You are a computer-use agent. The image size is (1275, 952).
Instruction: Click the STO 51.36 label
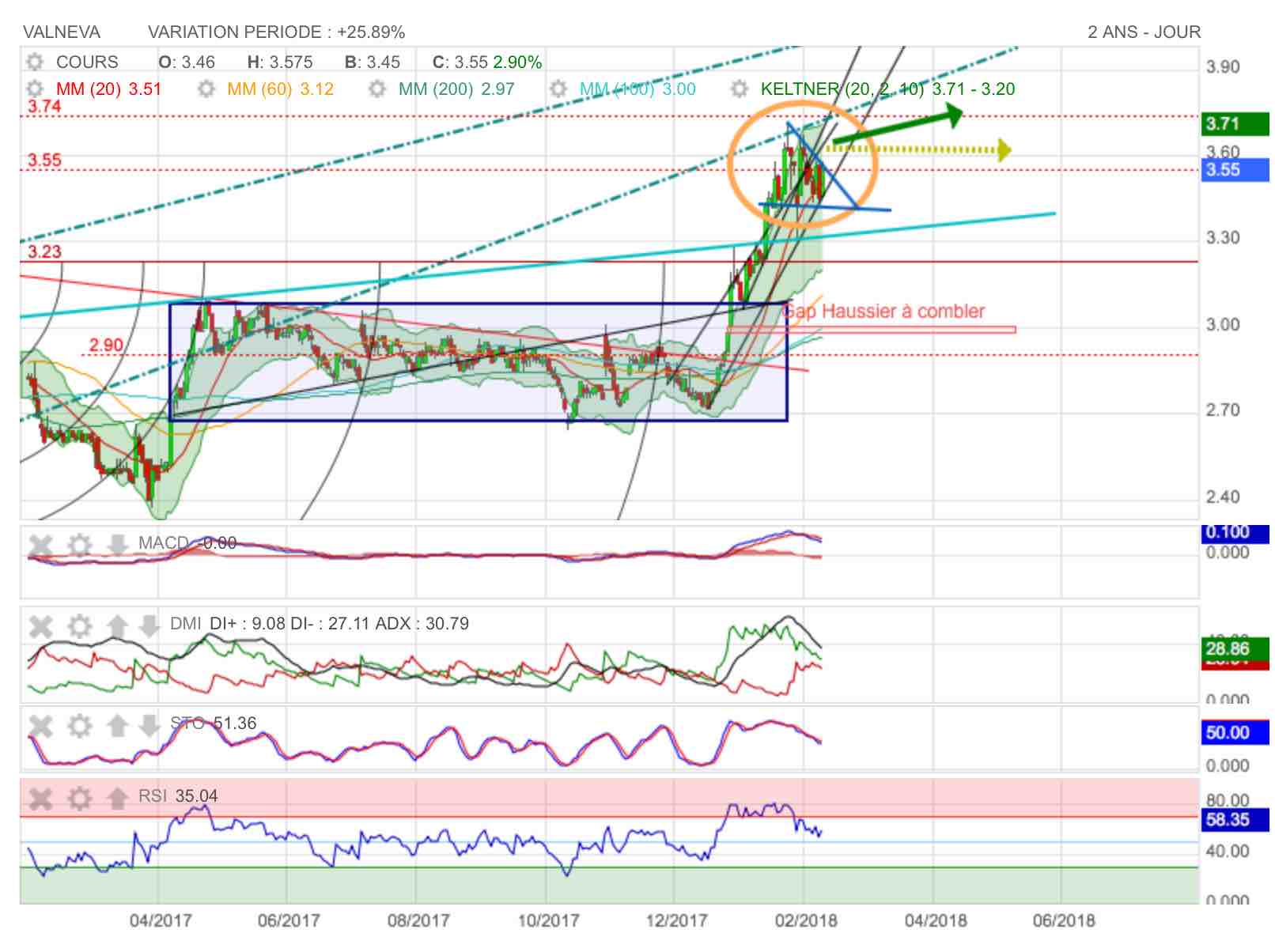214,723
